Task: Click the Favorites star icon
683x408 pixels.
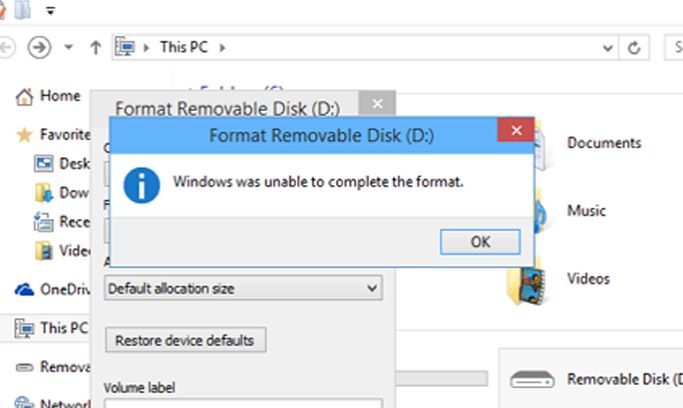Action: pyautogui.click(x=24, y=135)
